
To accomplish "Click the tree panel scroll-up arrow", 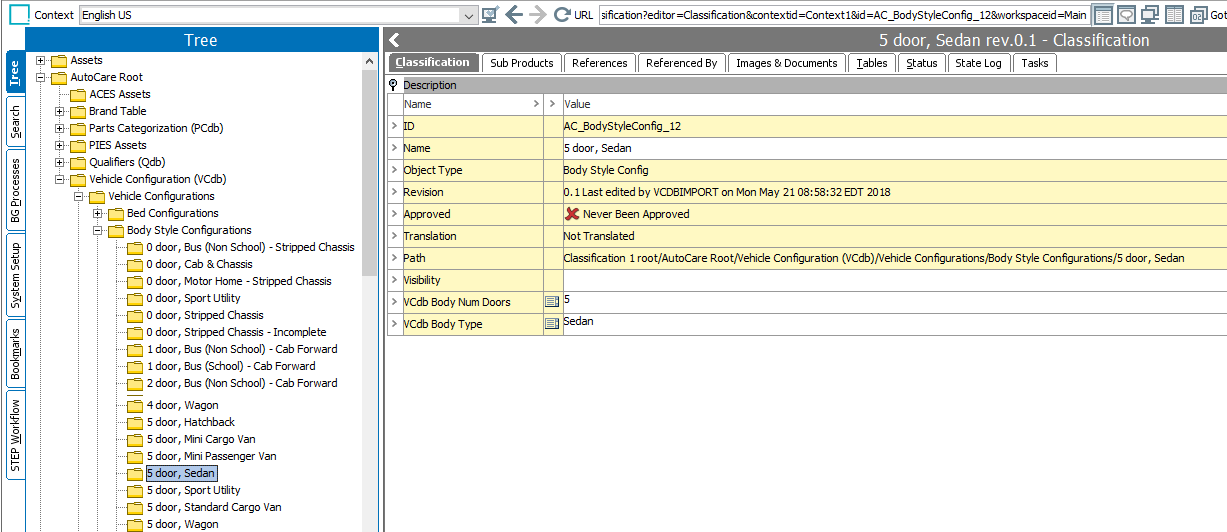I will (371, 60).
